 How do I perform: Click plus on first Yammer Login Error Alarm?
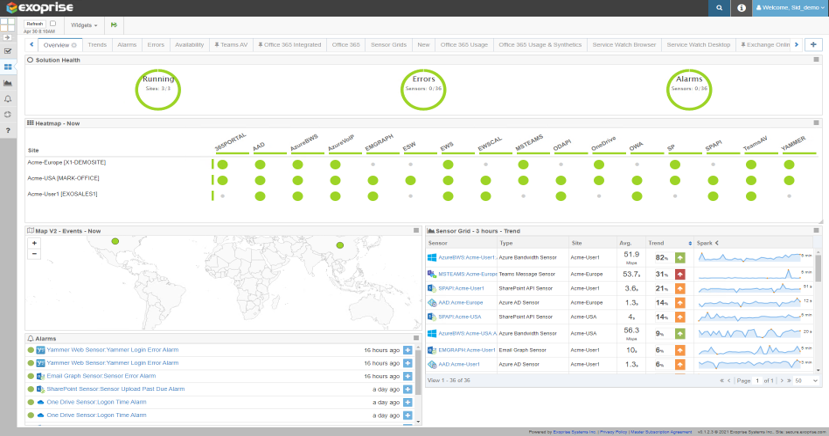408,350
